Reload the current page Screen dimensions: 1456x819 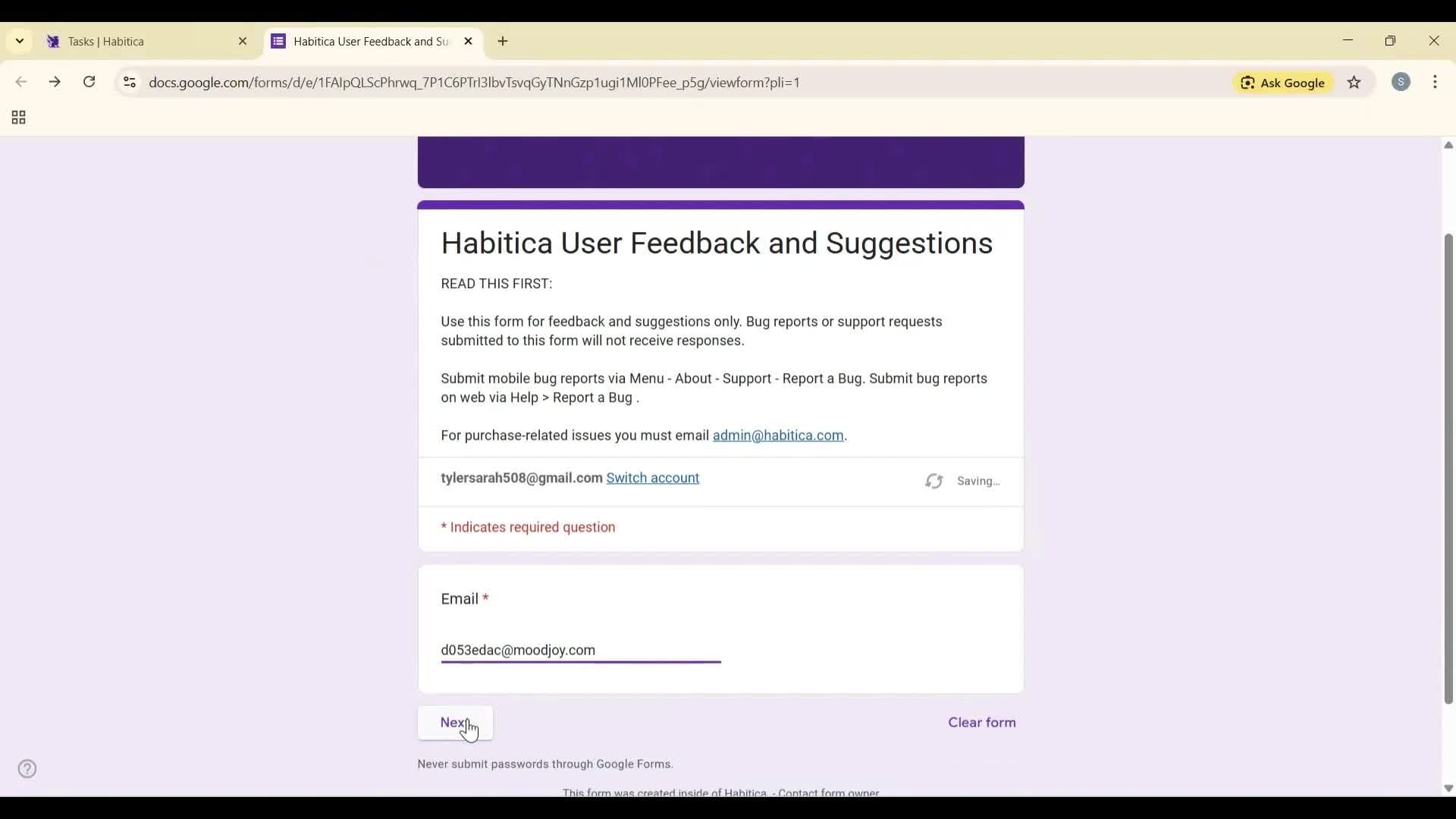[x=89, y=82]
